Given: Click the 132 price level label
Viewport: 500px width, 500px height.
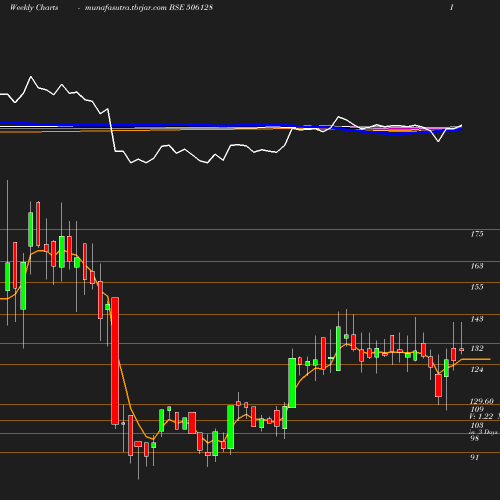Looking at the screenshot, I should coord(477,348).
